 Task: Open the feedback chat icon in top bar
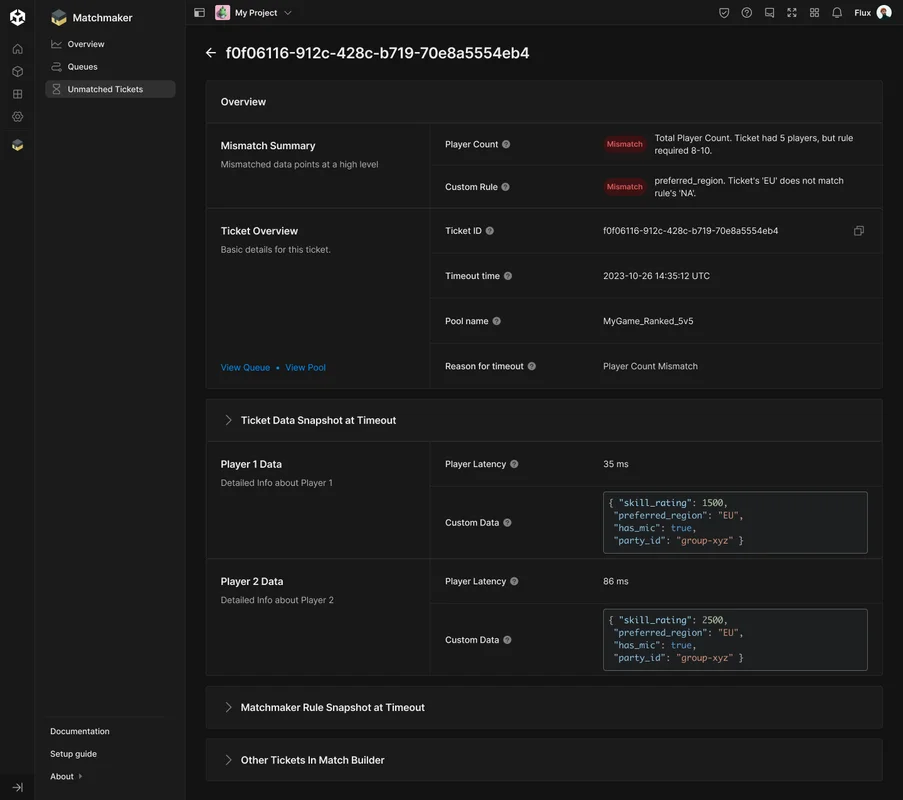769,13
